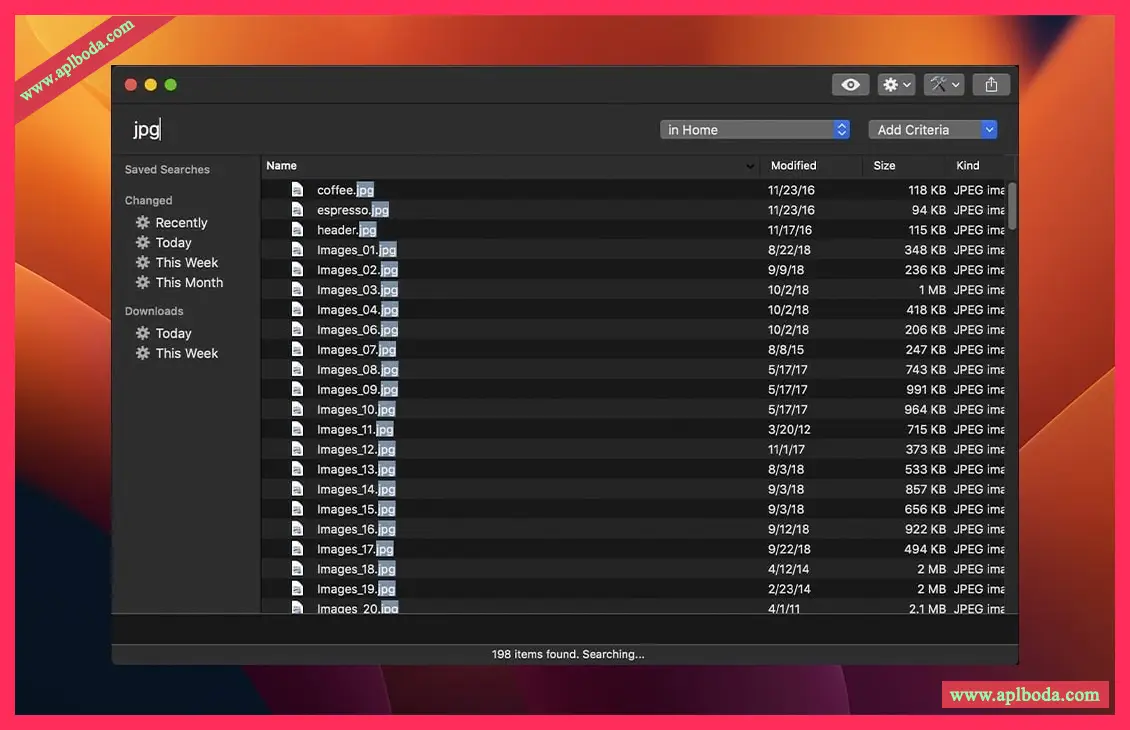Image resolution: width=1130 pixels, height=730 pixels.
Task: Expand the 'in Home' location dropdown
Action: [x=755, y=130]
